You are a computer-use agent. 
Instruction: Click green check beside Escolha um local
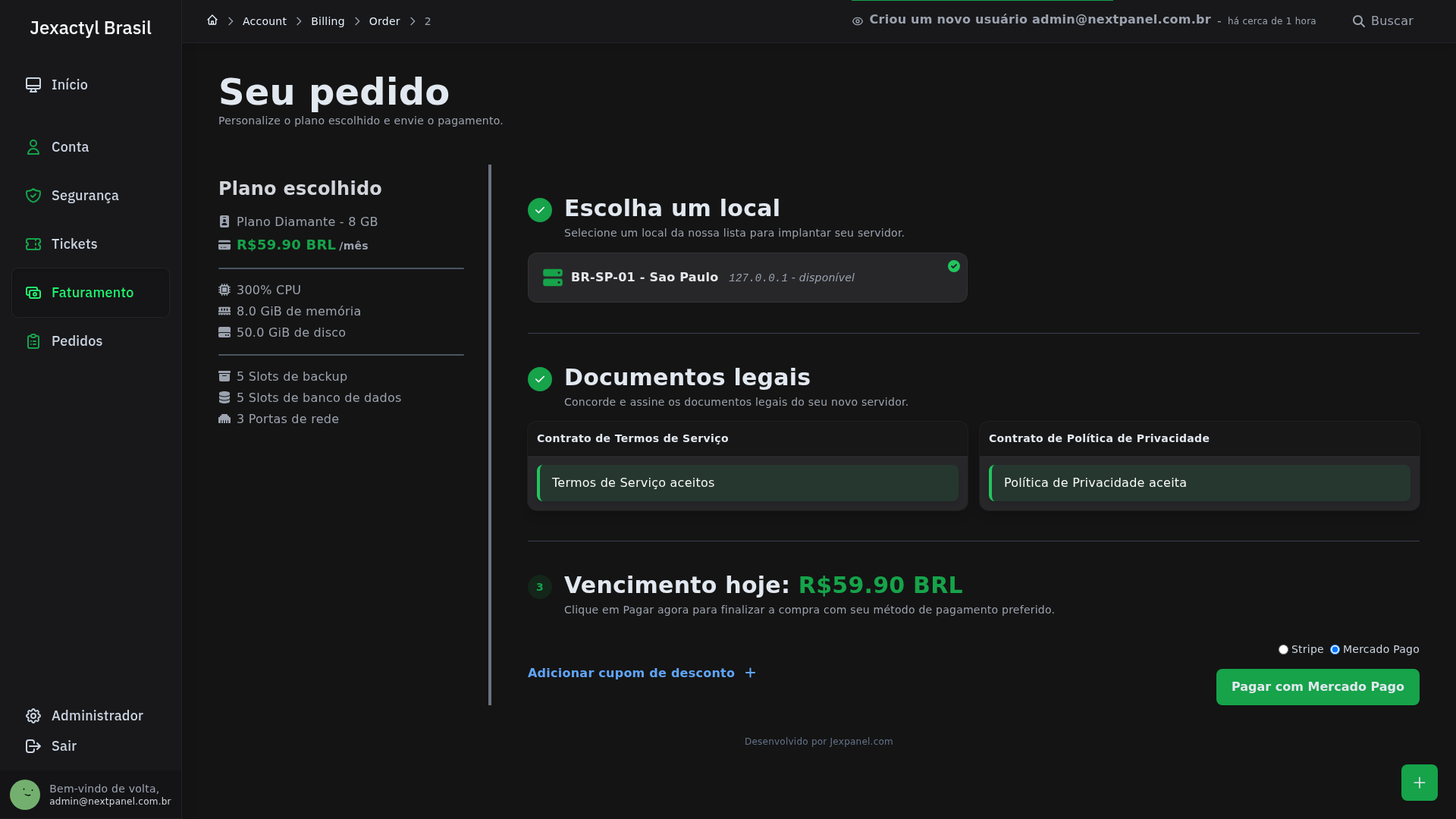[540, 210]
